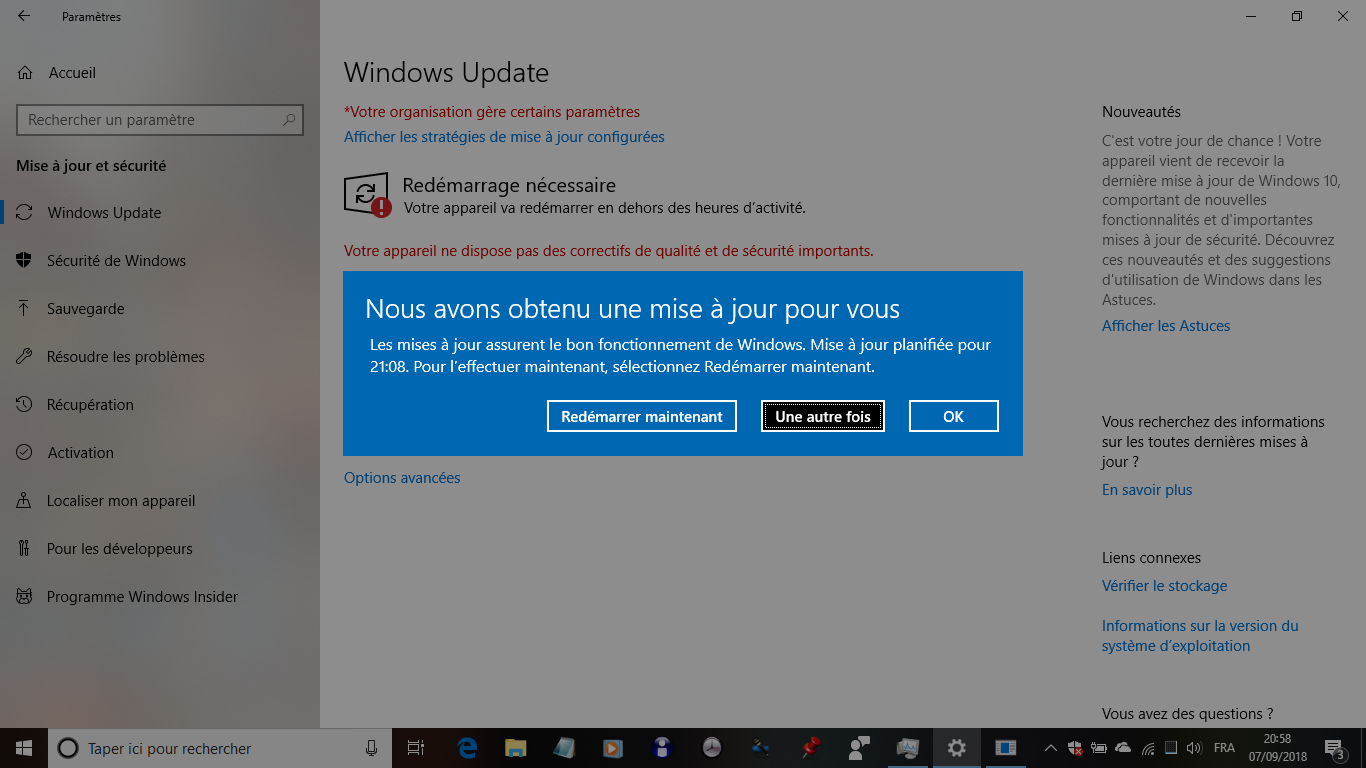1366x768 pixels.
Task: Go back with the Paramètres back arrow
Action: pyautogui.click(x=24, y=16)
